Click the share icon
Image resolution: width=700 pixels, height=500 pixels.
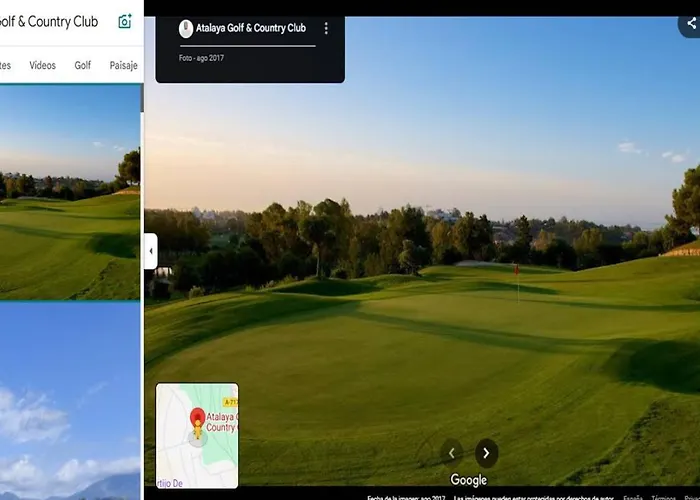coord(691,23)
